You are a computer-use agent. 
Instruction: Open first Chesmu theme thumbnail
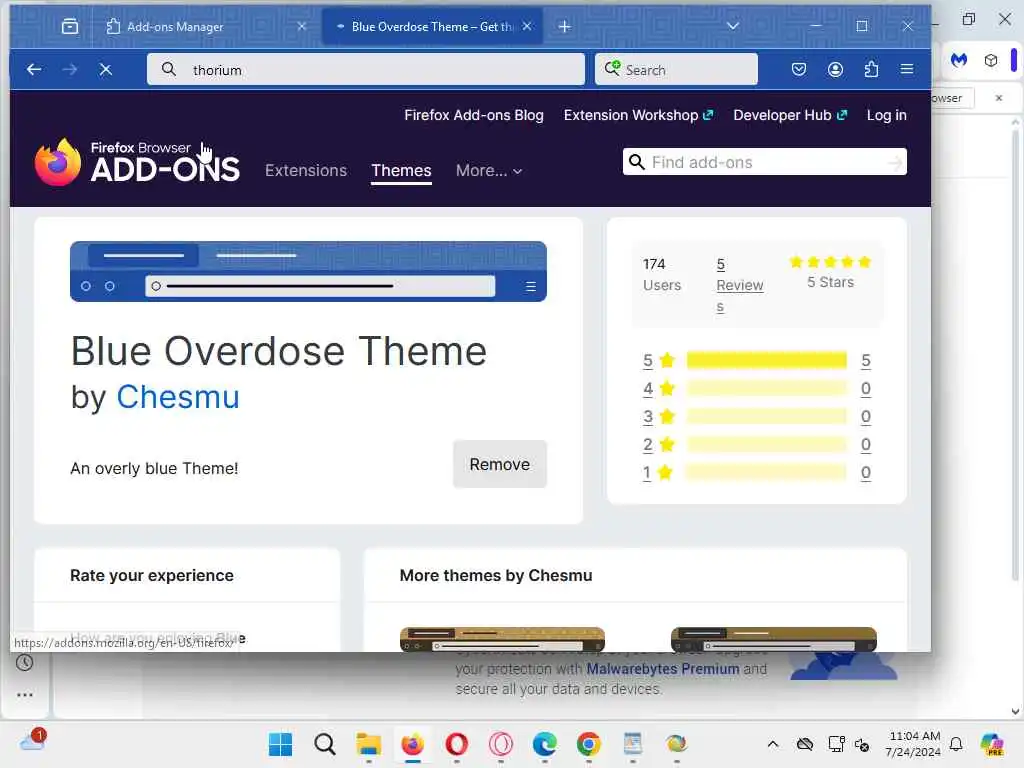[x=502, y=639]
